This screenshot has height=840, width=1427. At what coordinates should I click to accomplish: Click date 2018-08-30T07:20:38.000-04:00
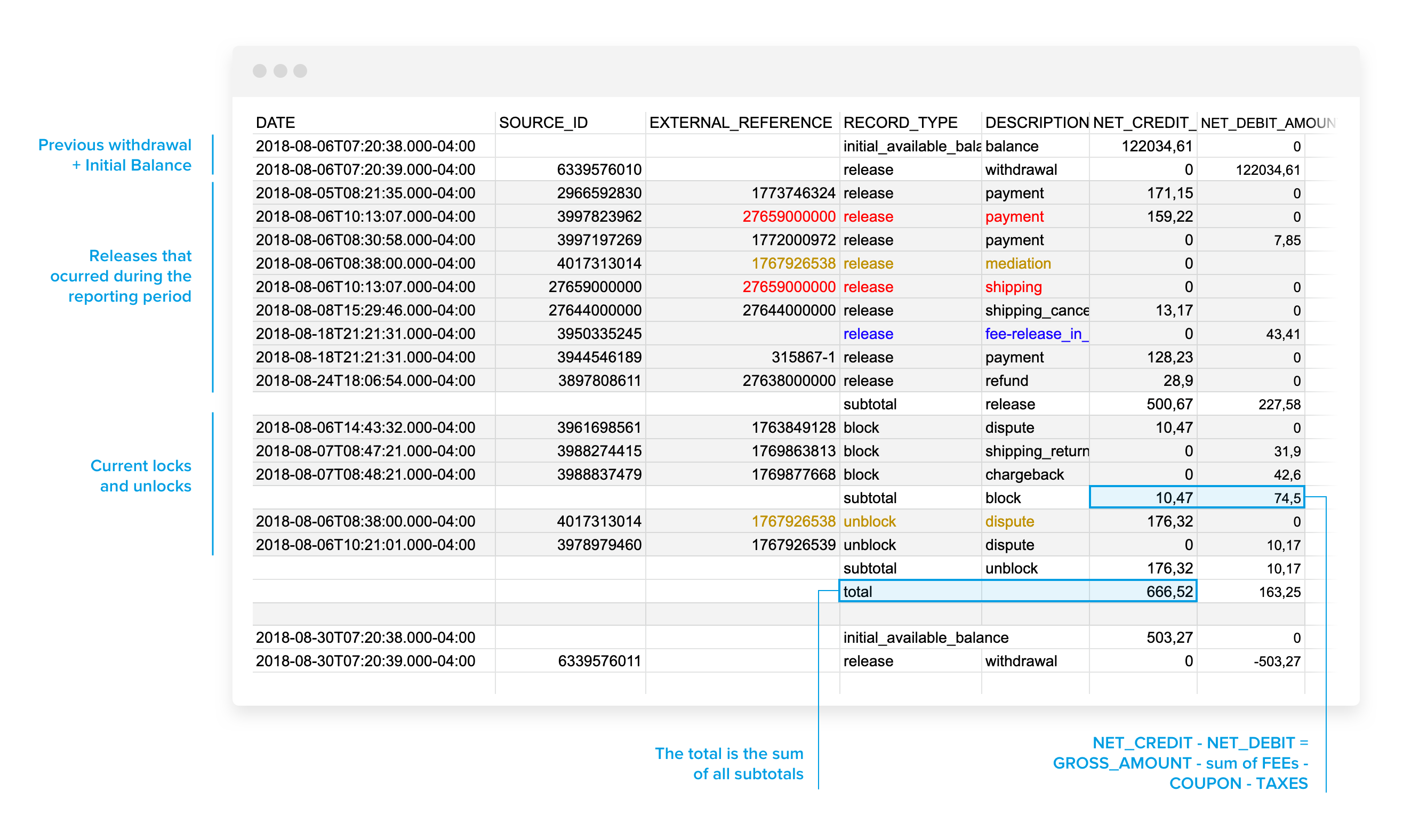[365, 638]
